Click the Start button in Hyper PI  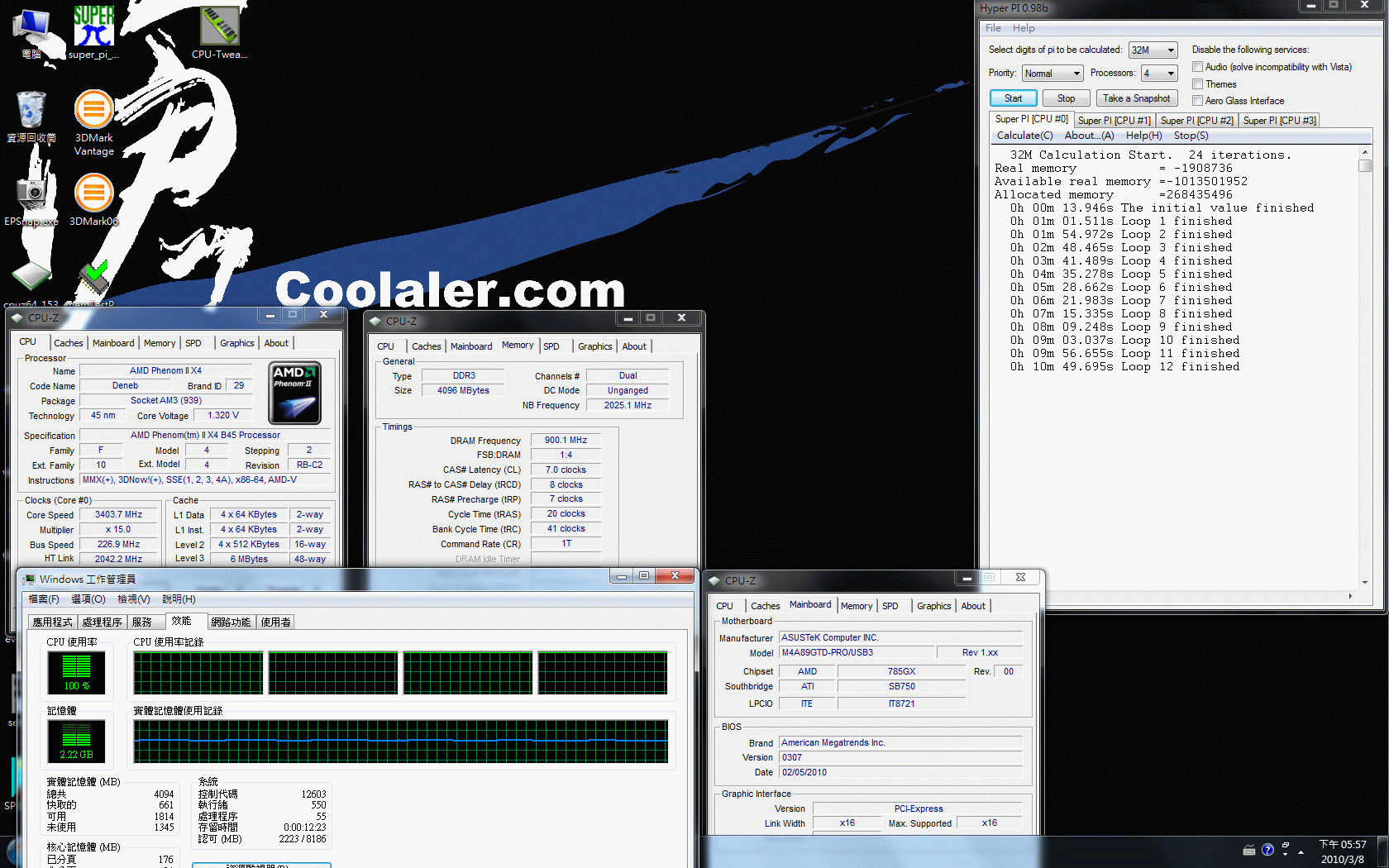1013,98
